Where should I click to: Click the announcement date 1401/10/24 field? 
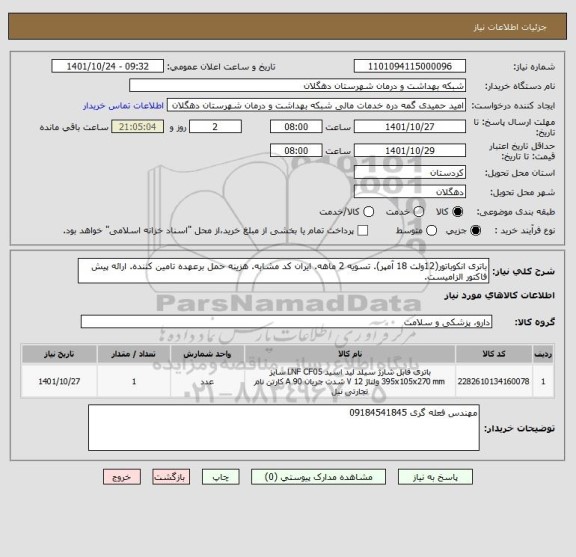pyautogui.click(x=107, y=67)
